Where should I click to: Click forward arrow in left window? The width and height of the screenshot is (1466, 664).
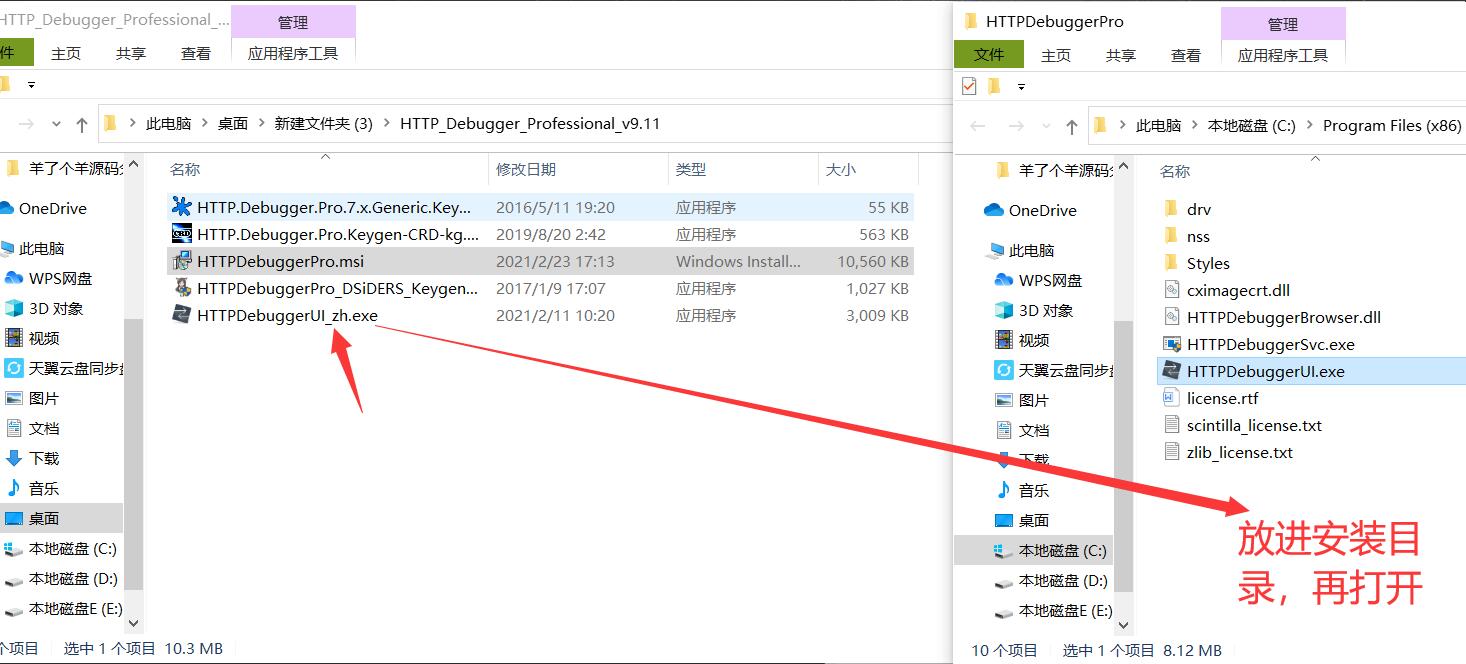coord(26,124)
